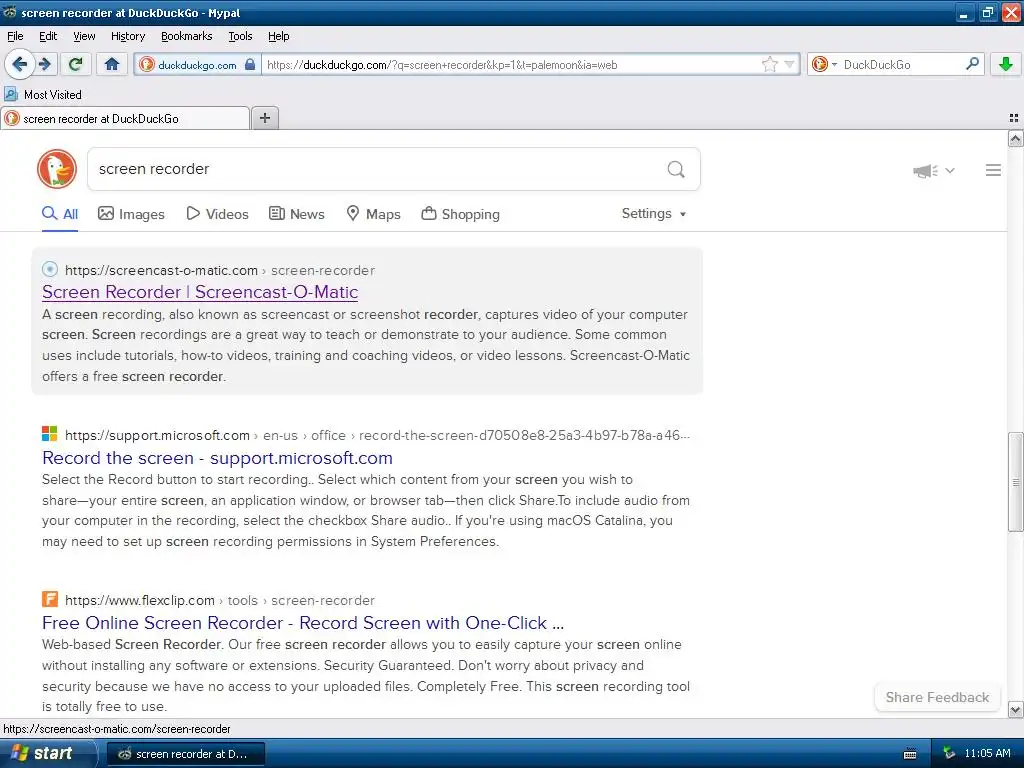The image size is (1024, 768).
Task: Open the Home page button
Action: pyautogui.click(x=112, y=64)
